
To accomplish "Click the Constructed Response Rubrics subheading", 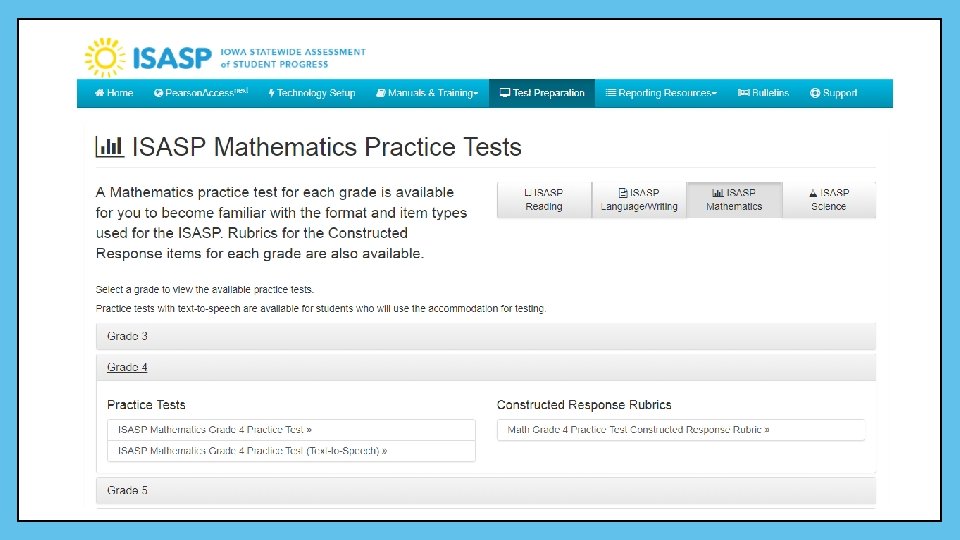I will pyautogui.click(x=584, y=405).
